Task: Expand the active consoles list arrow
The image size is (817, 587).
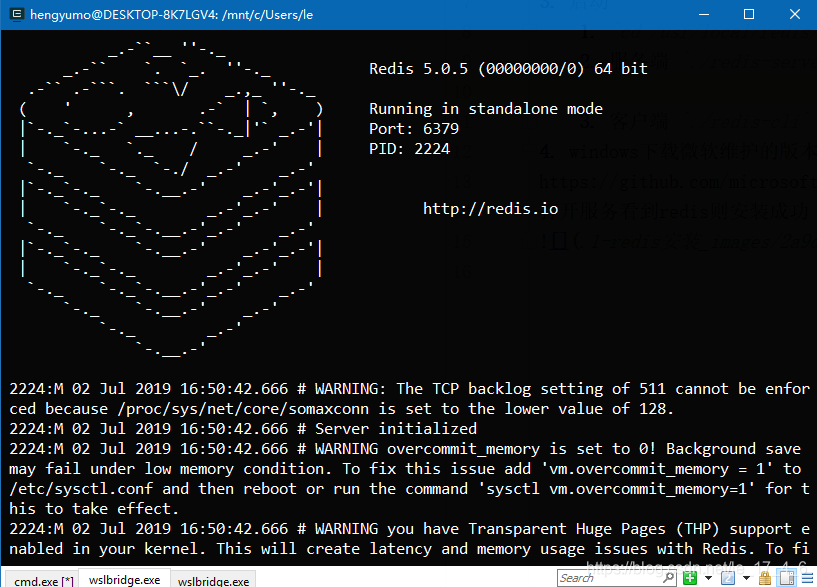Action: click(x=746, y=578)
